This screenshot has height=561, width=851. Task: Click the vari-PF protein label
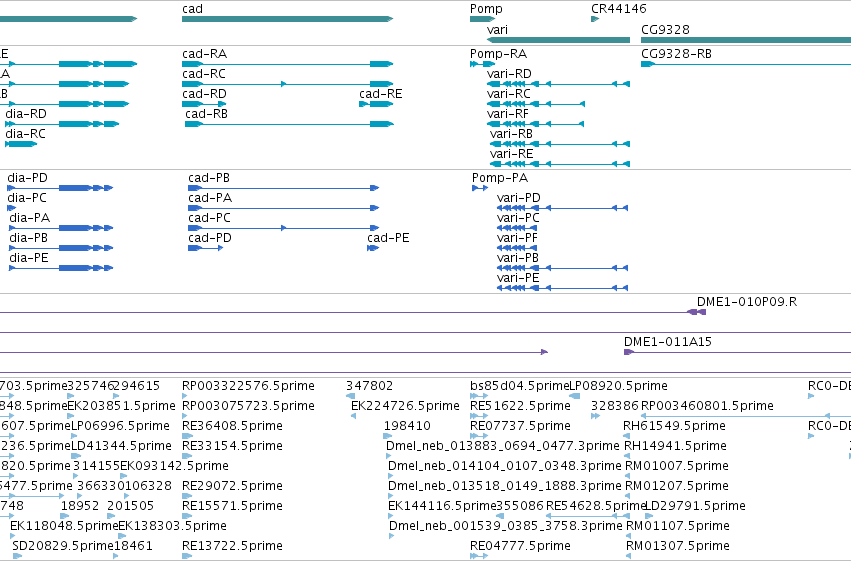click(x=517, y=238)
